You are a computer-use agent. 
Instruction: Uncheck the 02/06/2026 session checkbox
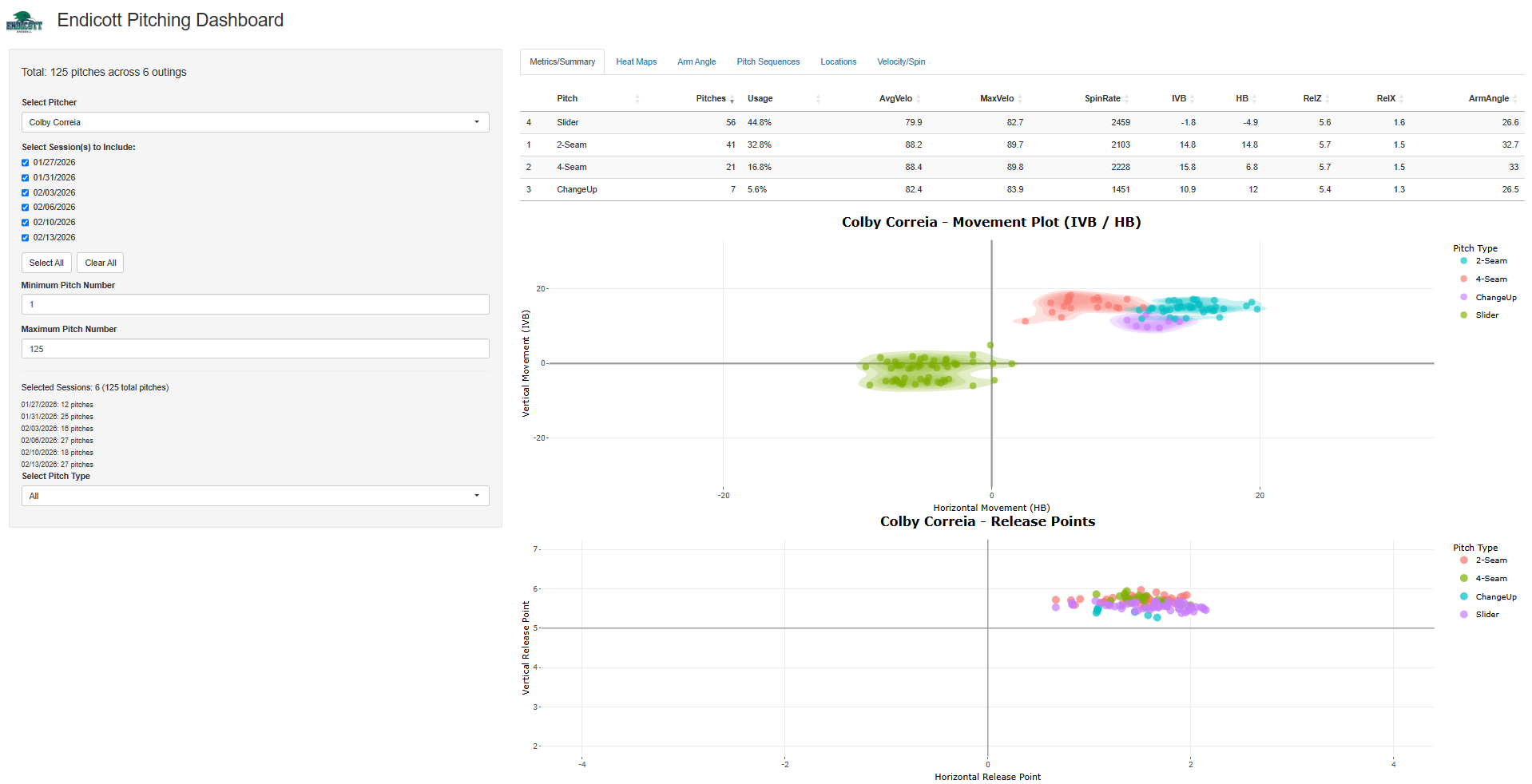(25, 208)
